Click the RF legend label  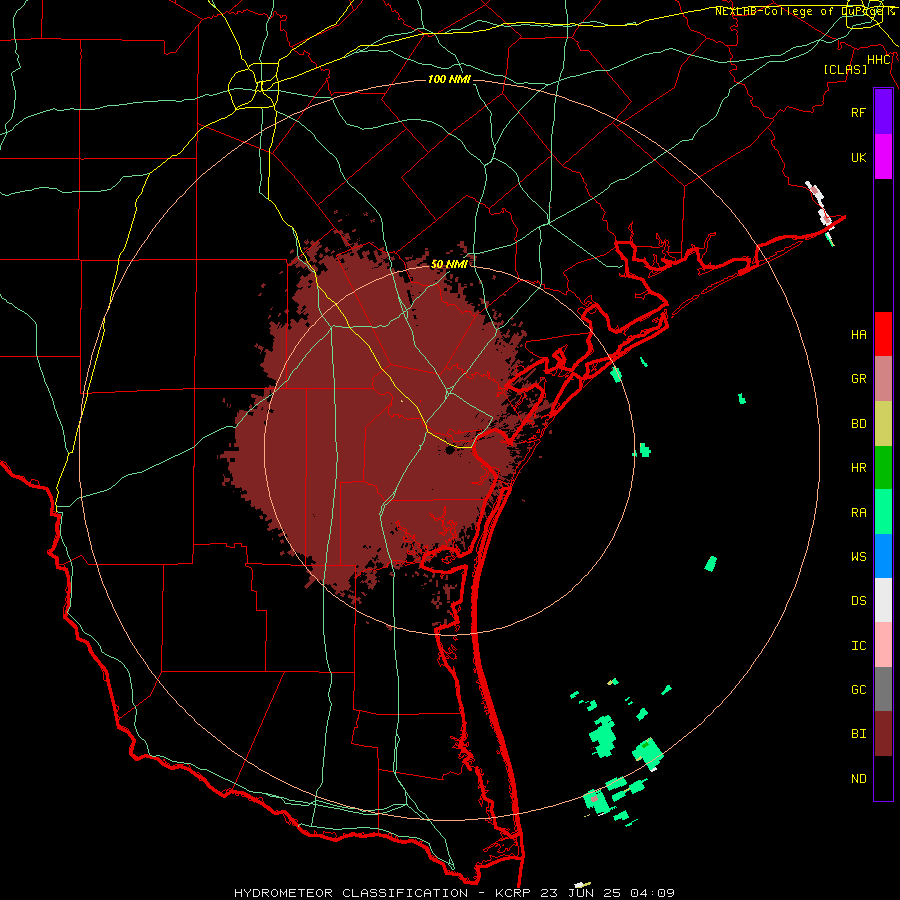[x=858, y=112]
